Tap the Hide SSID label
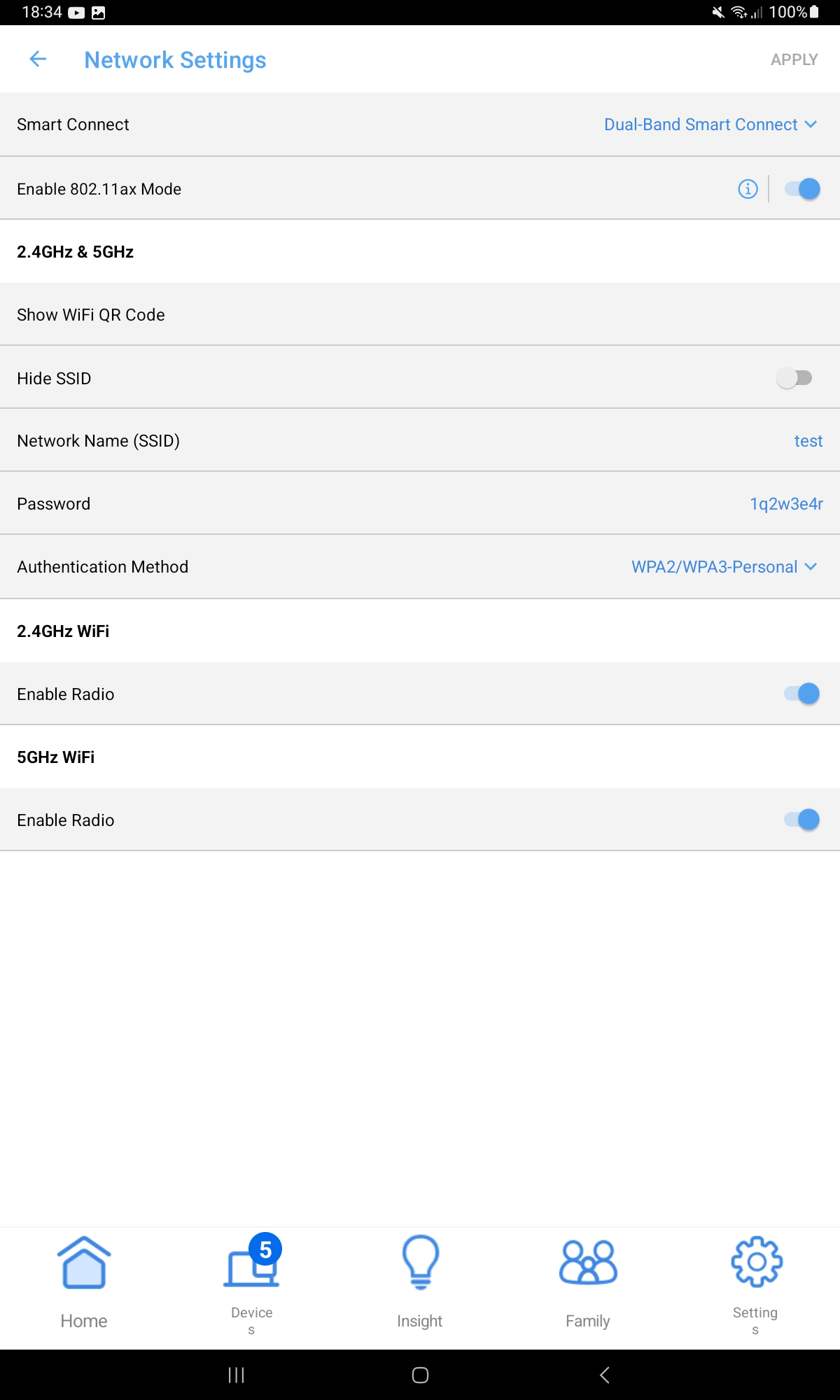The image size is (840, 1400). (x=54, y=379)
